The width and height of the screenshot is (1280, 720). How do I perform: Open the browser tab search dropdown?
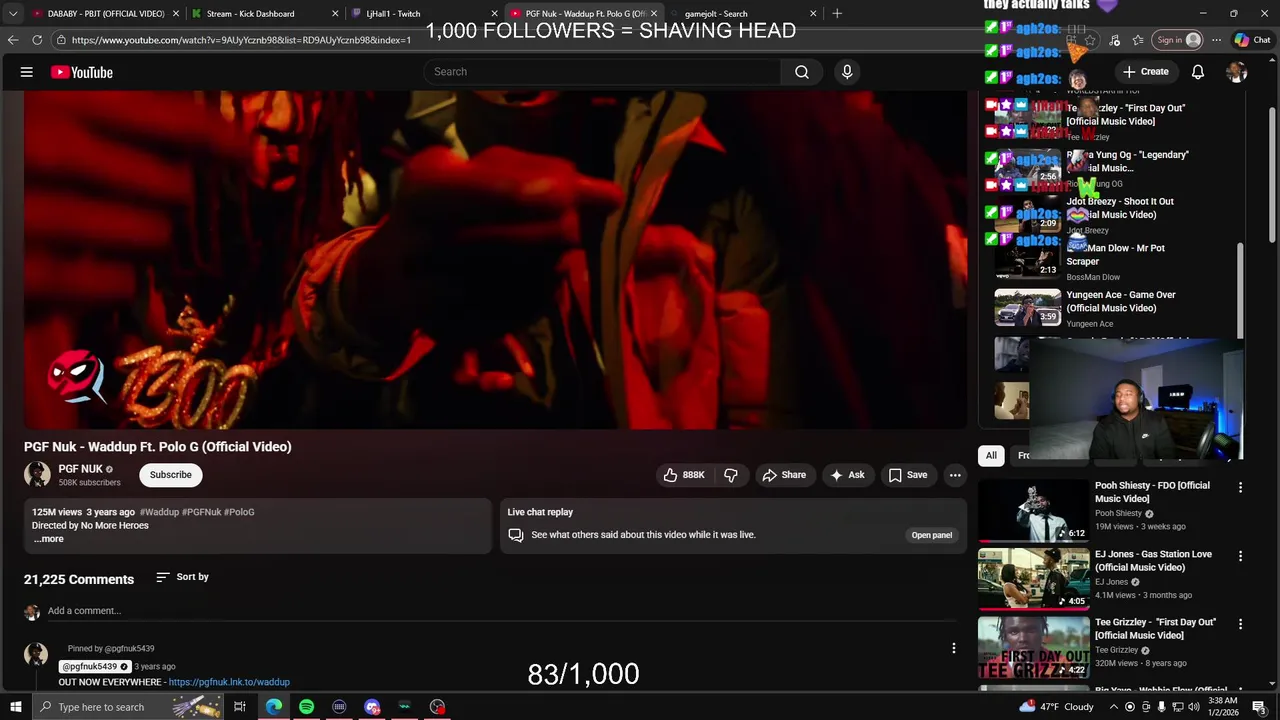click(13, 14)
